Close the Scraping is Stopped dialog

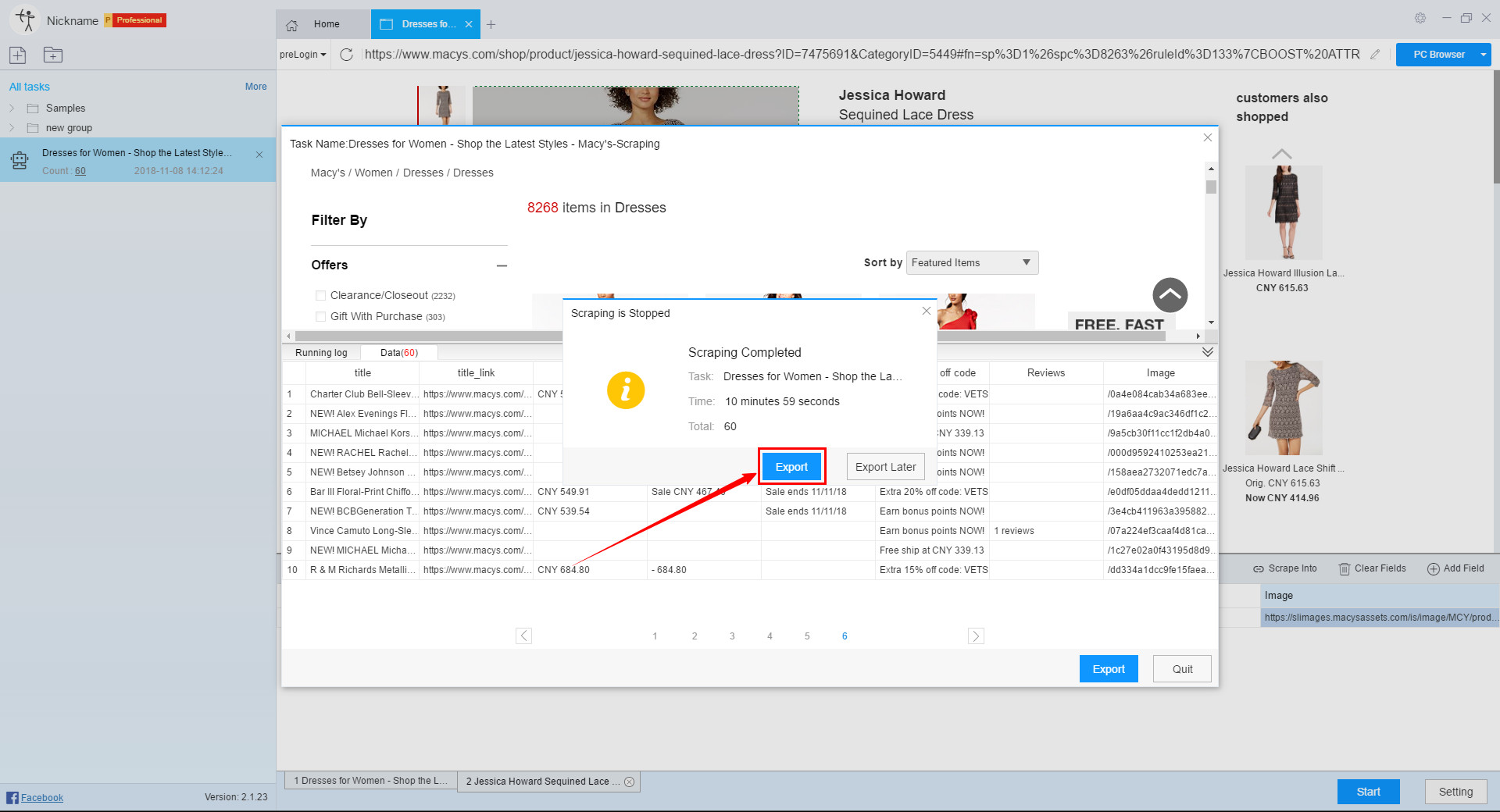pyautogui.click(x=926, y=311)
